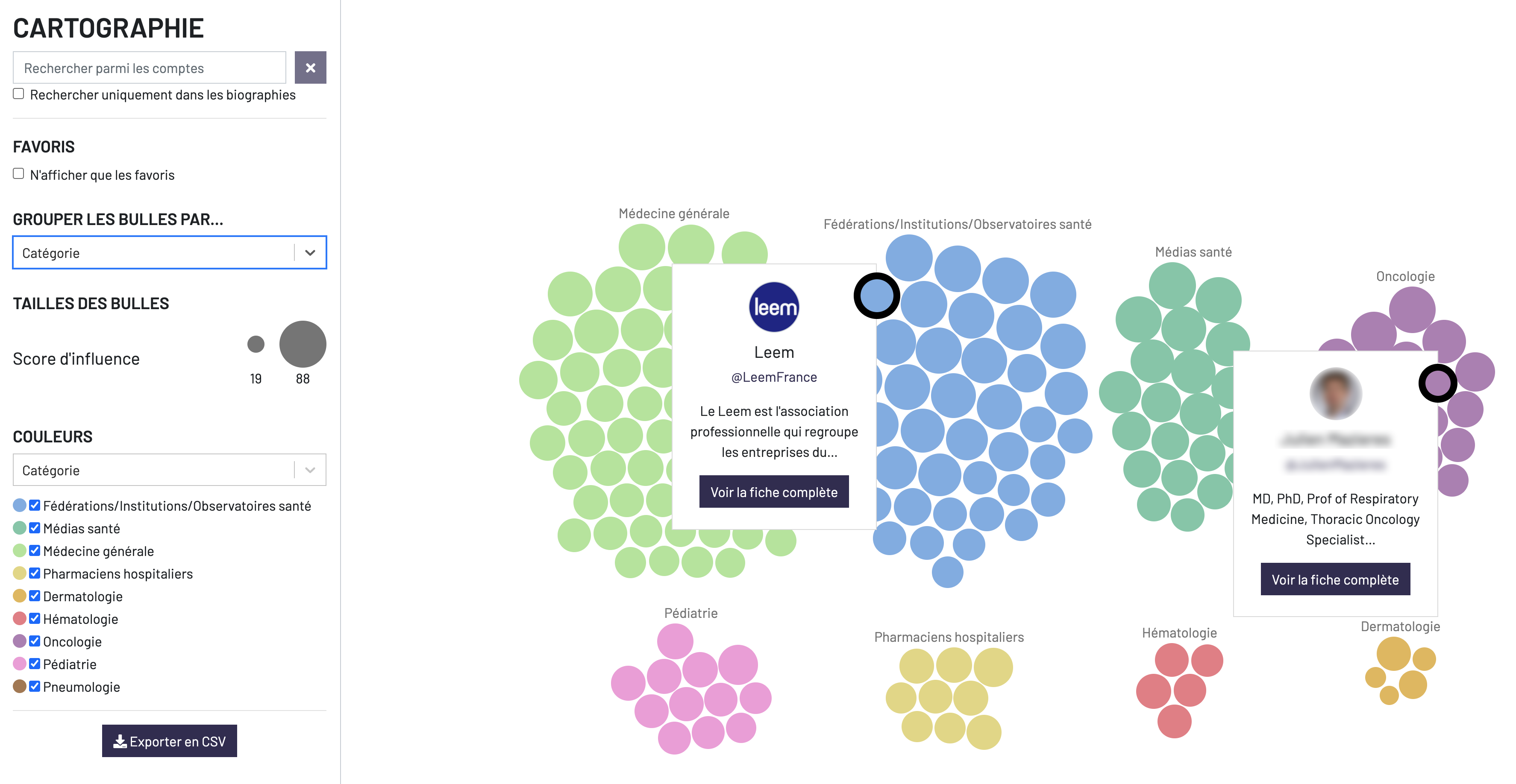
Task: Click the Pédiatrie cluster label
Action: click(690, 613)
